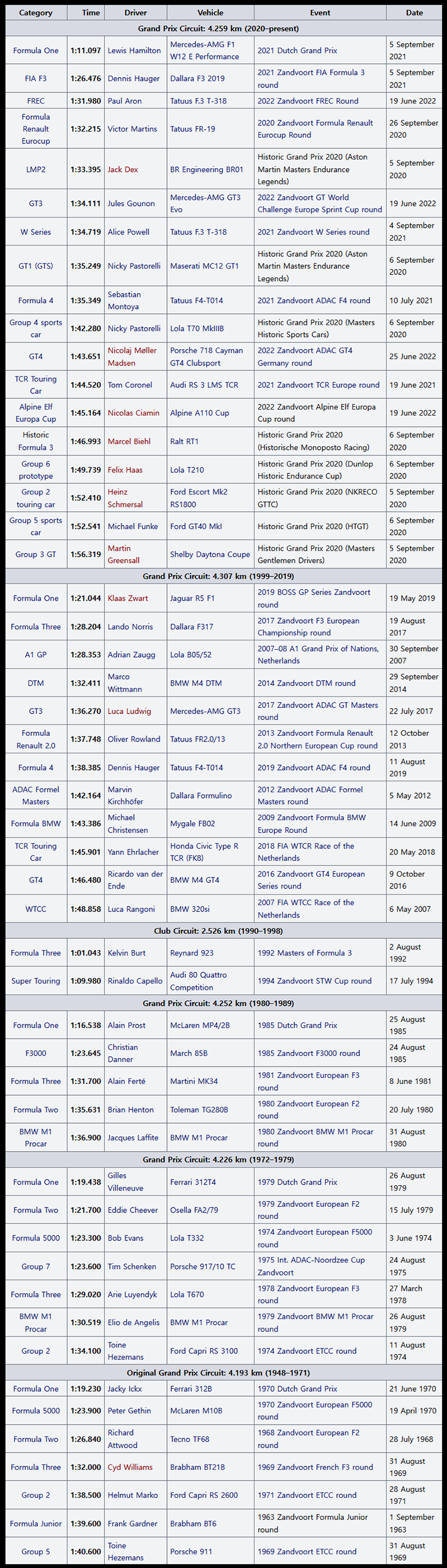Open the Nicolaj Møller Madsen red link
The image size is (447, 1568).
tap(132, 357)
